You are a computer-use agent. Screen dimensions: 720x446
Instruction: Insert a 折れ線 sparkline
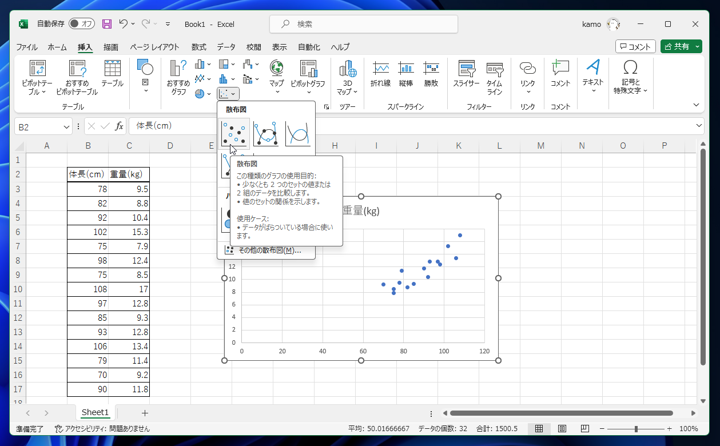pyautogui.click(x=380, y=73)
